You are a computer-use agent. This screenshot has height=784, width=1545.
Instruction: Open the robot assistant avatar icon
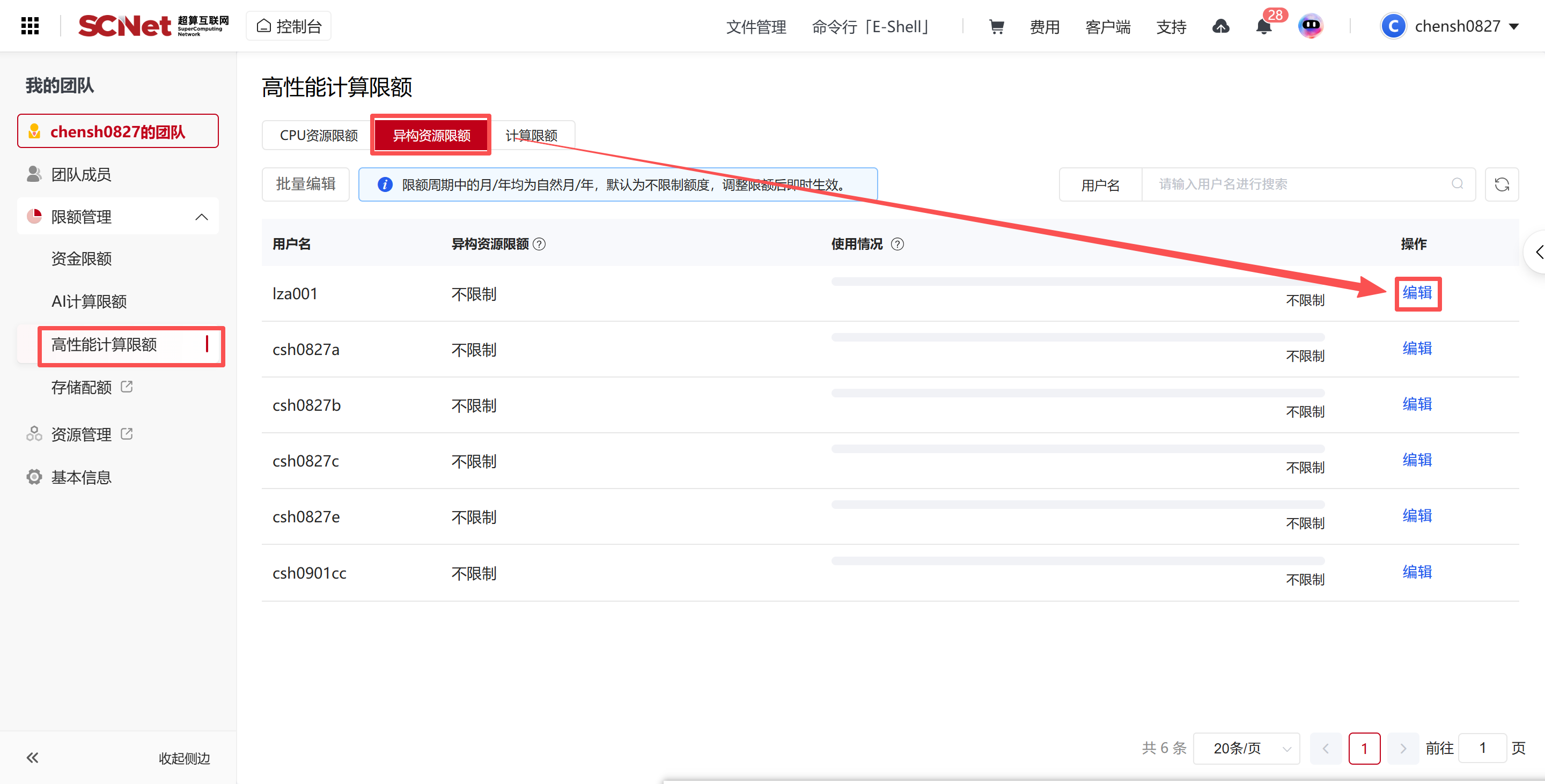1310,26
